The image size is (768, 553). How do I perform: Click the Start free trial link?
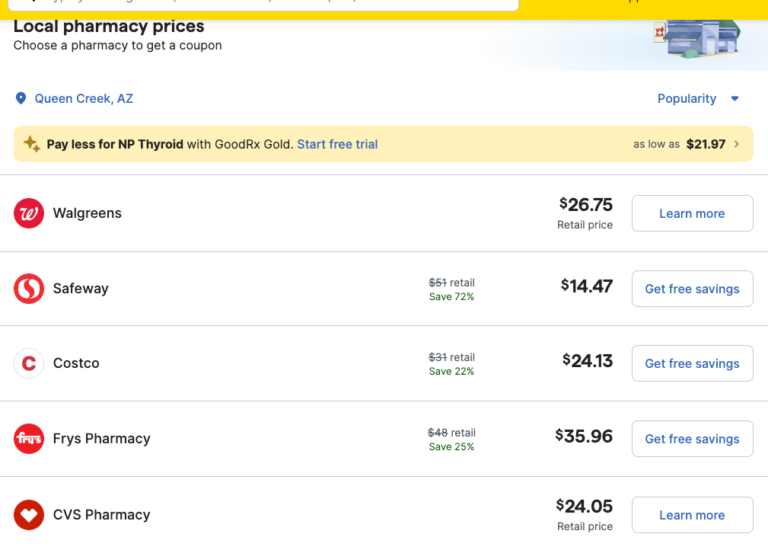pos(337,144)
